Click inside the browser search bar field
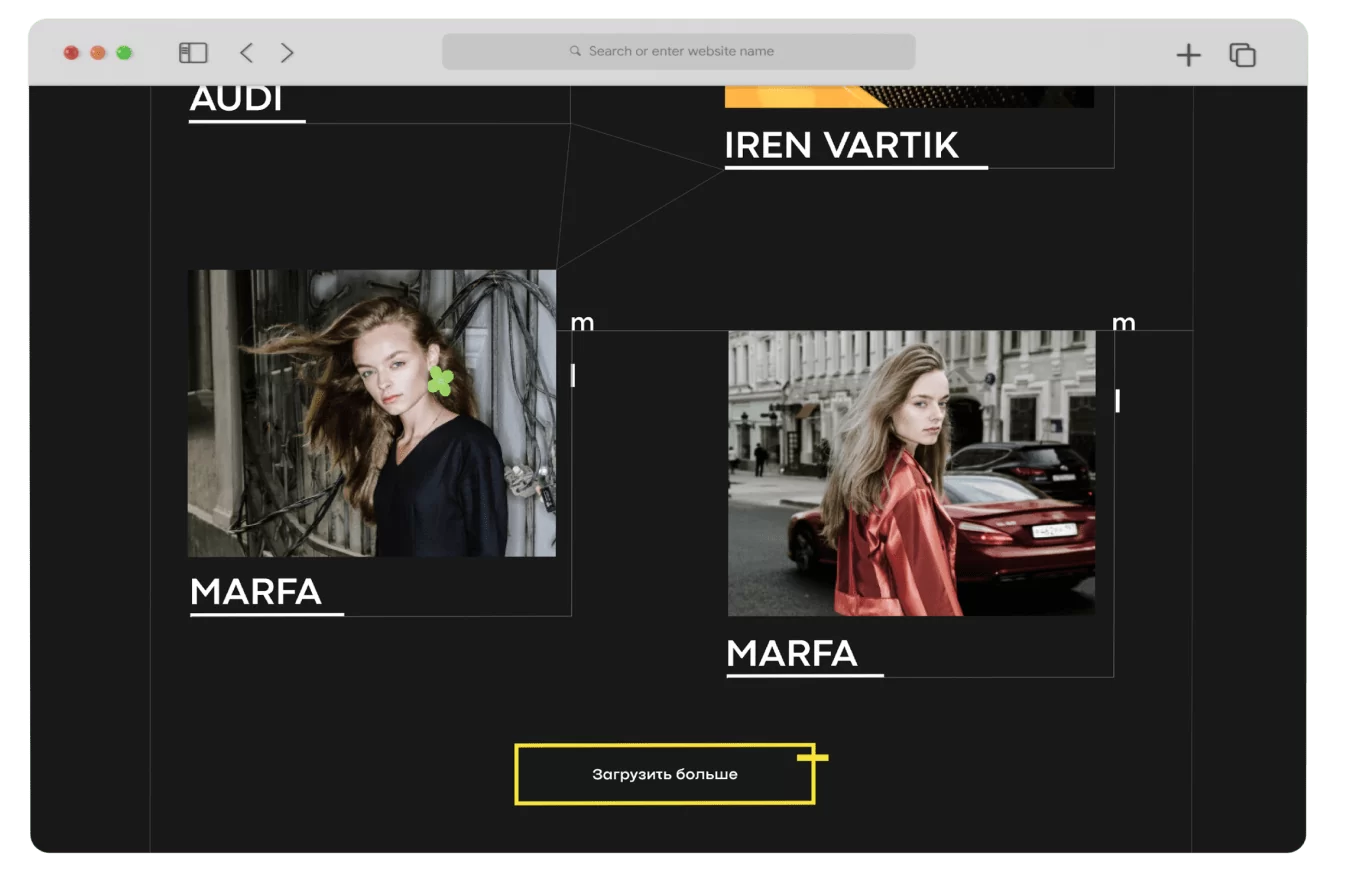This screenshot has height=876, width=1368. [x=679, y=50]
